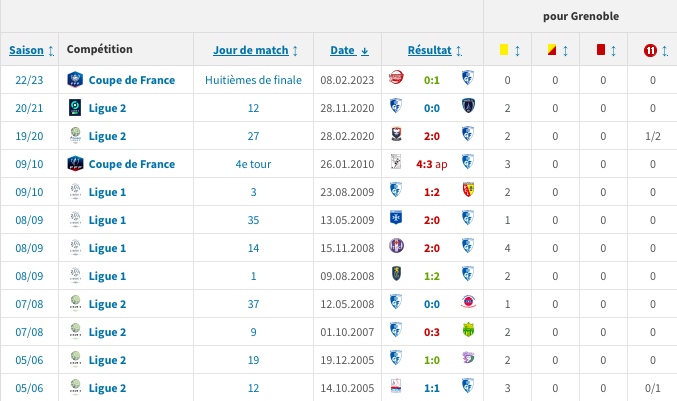Screen dimensions: 677x401
Task: Click the home club crest in the 15.11.2008 match row
Action: (x=396, y=248)
